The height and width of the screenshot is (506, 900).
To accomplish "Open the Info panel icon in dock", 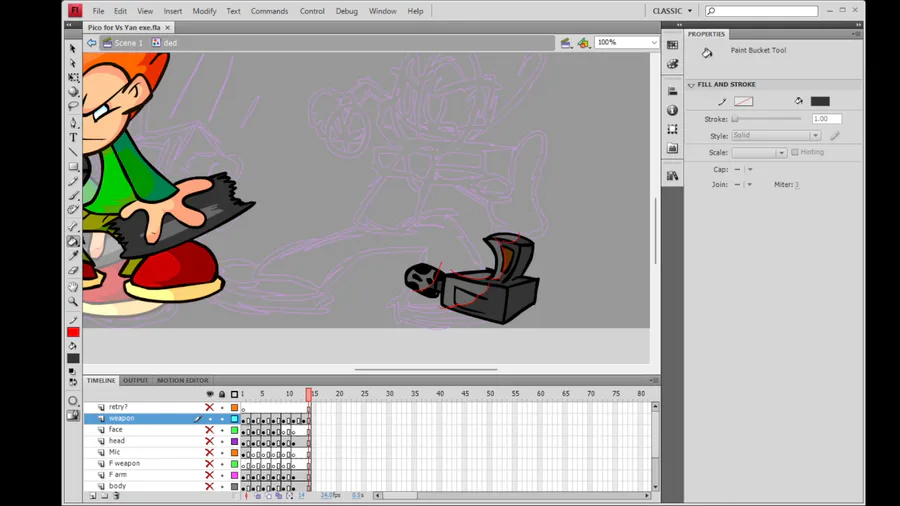I will click(673, 110).
